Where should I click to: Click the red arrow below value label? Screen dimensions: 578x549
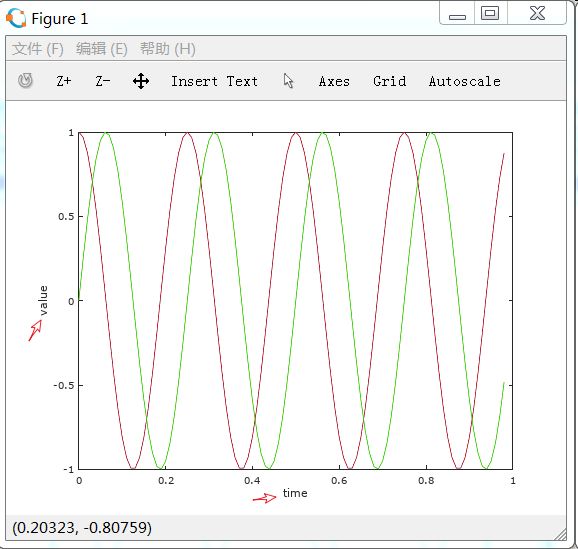click(x=35, y=330)
